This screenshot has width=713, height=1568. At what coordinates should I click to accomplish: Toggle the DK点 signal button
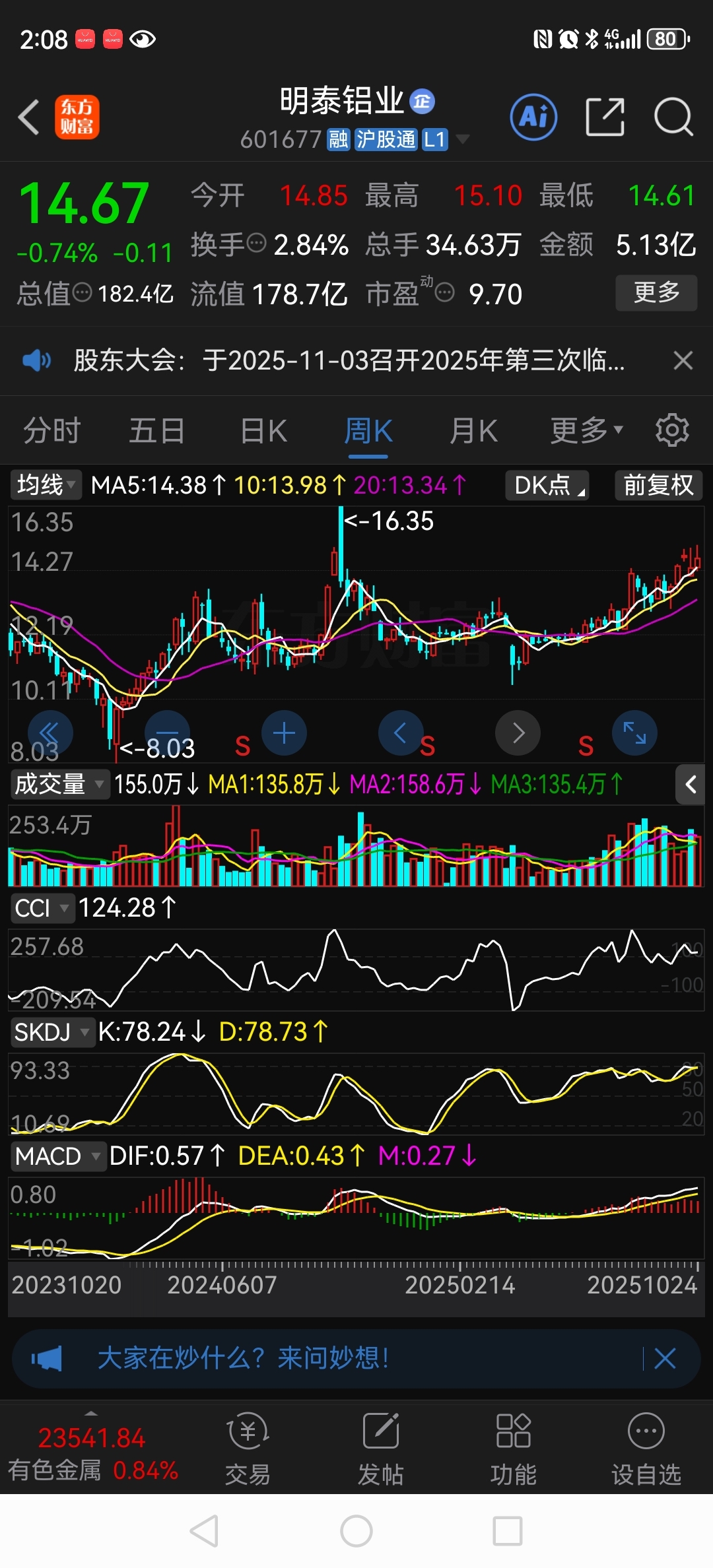point(547,485)
